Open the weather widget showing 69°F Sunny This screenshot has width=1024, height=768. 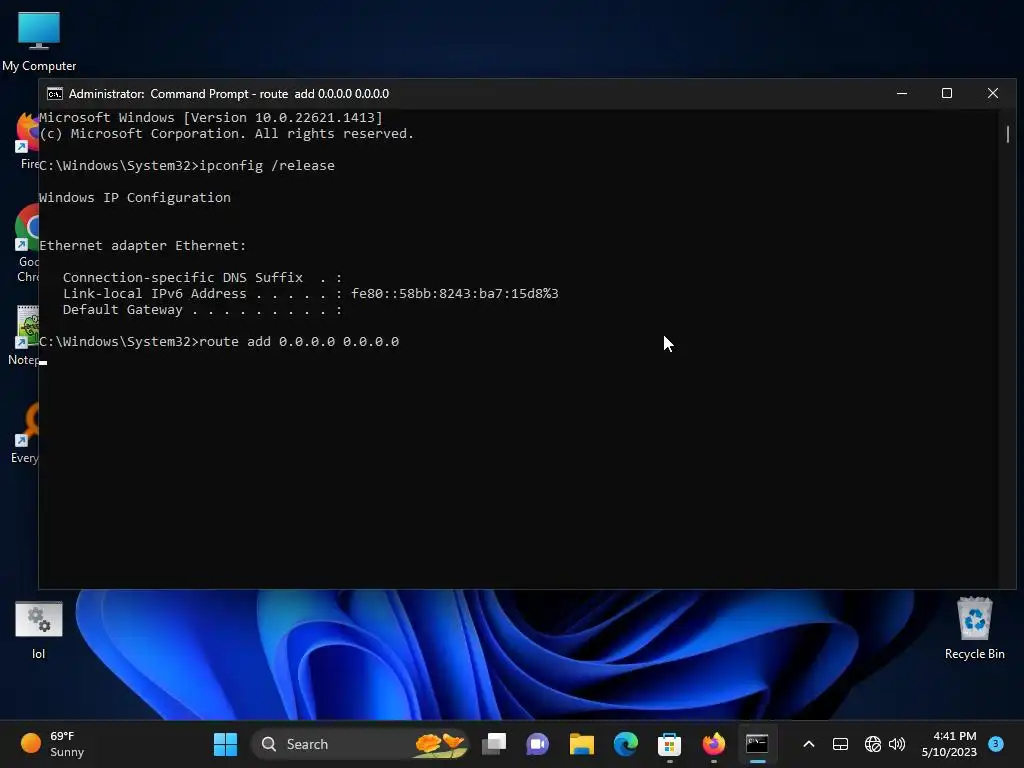click(53, 744)
